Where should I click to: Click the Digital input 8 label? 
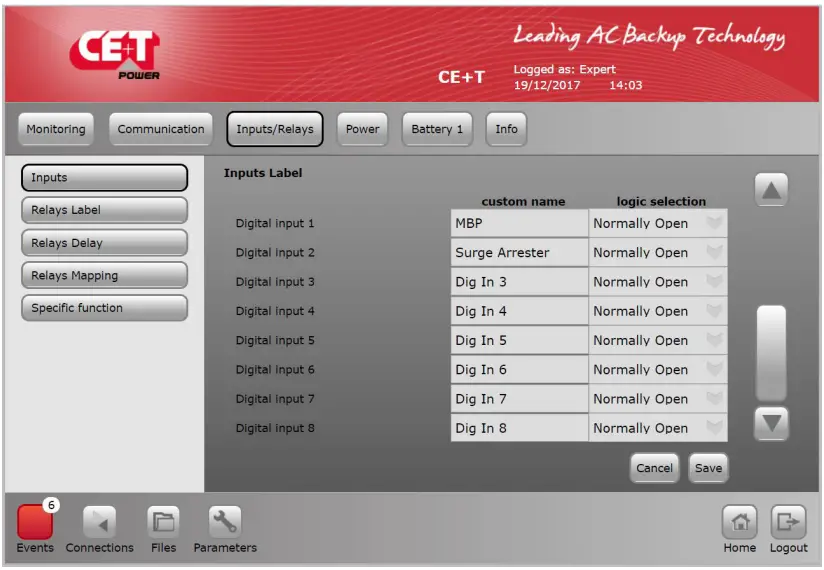pos(275,428)
